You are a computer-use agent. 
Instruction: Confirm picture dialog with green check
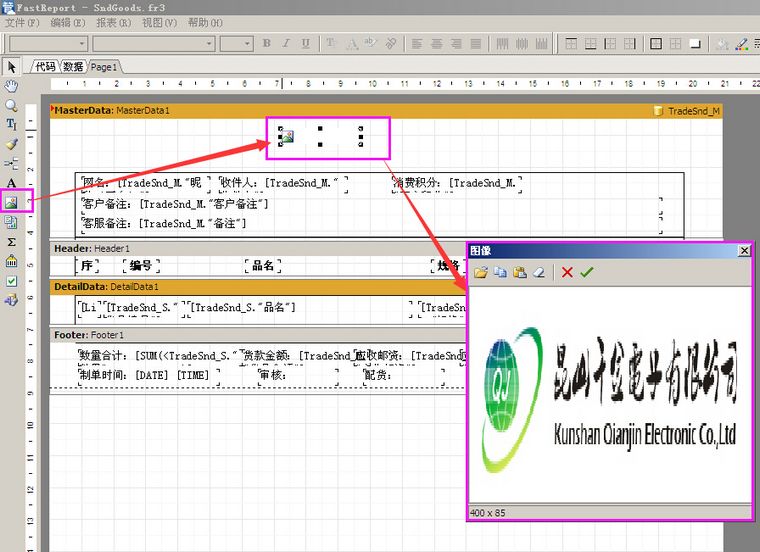(587, 272)
